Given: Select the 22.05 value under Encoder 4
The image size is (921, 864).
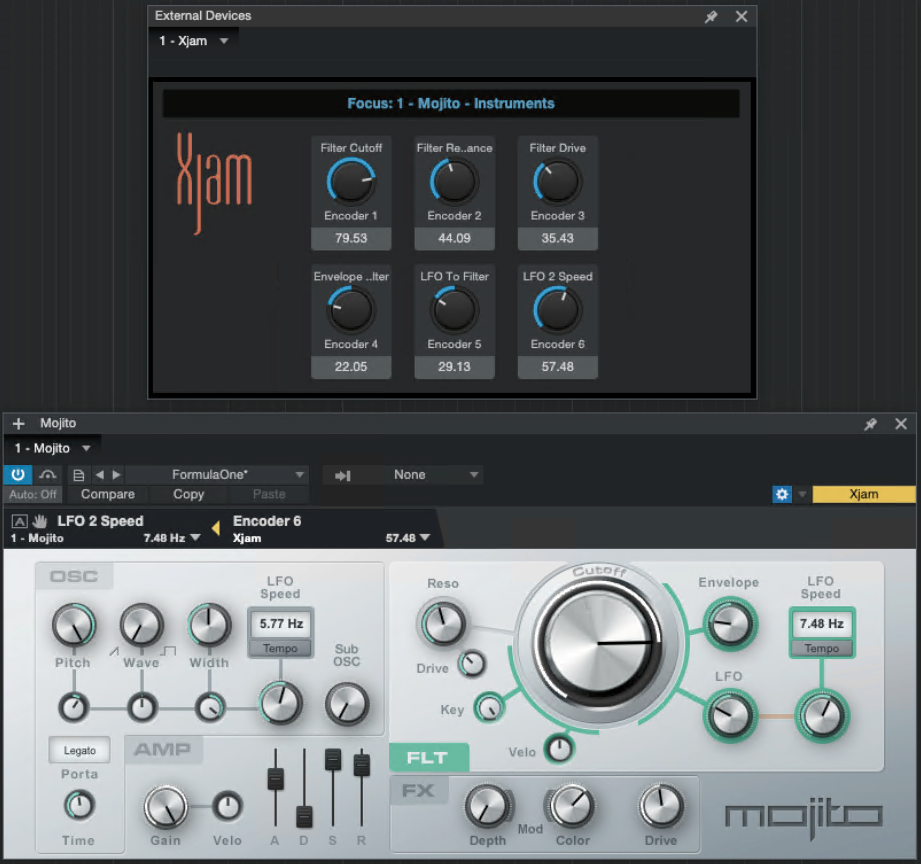Looking at the screenshot, I should click(351, 367).
